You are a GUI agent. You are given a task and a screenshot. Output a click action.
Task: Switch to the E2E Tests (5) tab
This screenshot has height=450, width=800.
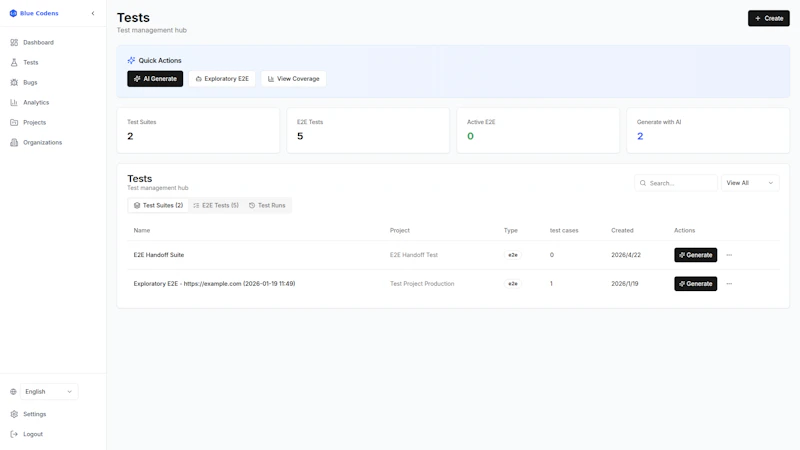[x=216, y=206]
